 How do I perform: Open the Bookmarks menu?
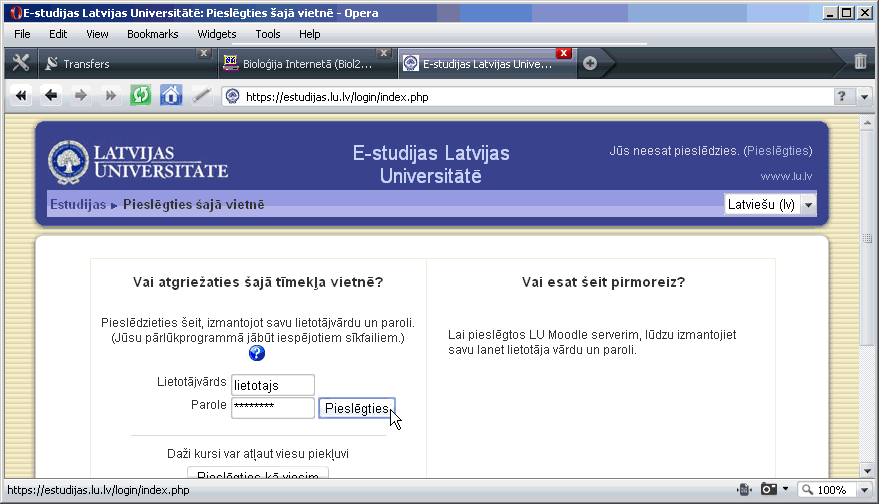coord(152,34)
